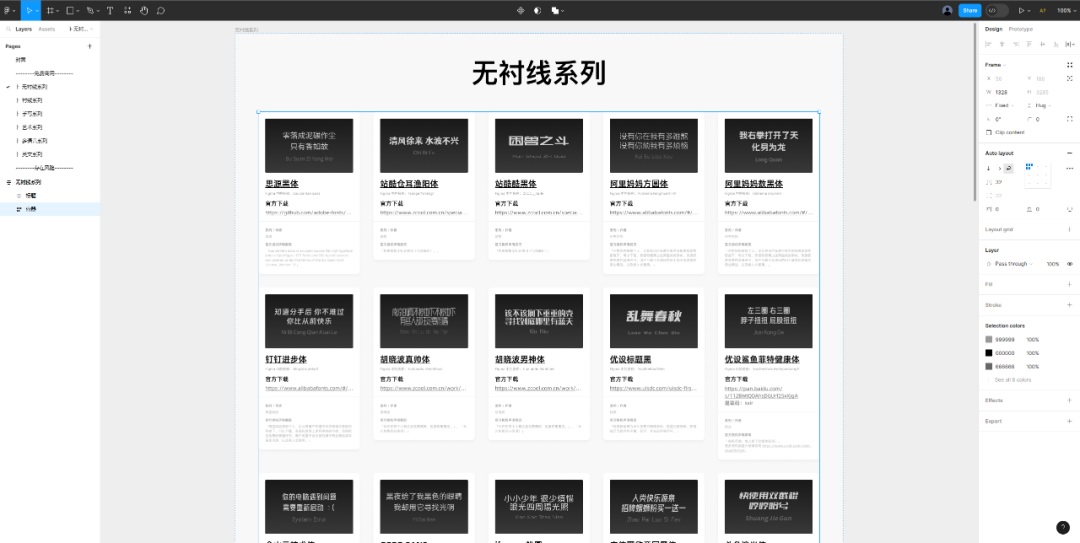The image size is (1080, 543).
Task: Add a Fill with plus button
Action: point(1070,284)
